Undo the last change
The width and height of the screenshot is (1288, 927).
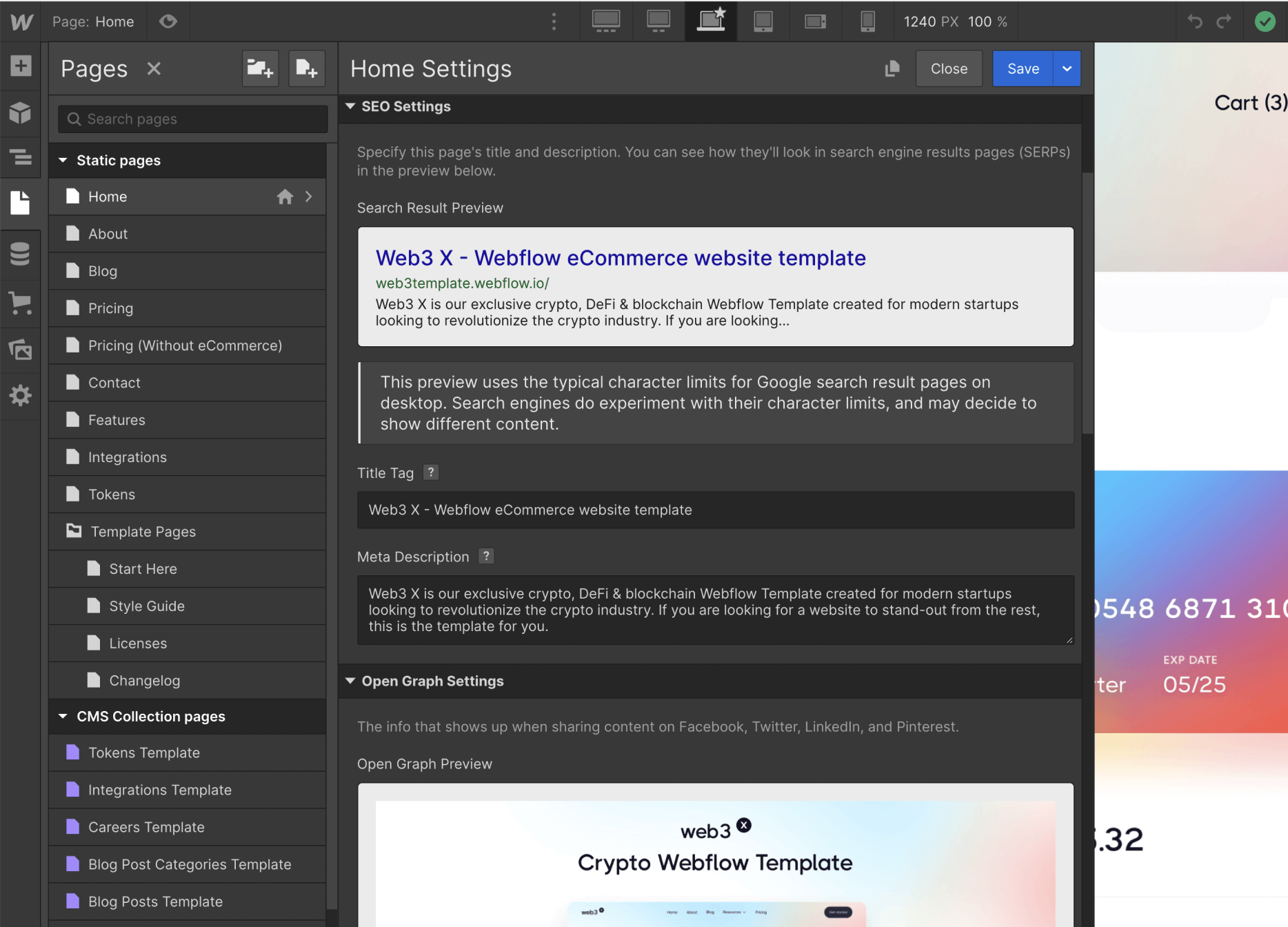pos(1195,21)
